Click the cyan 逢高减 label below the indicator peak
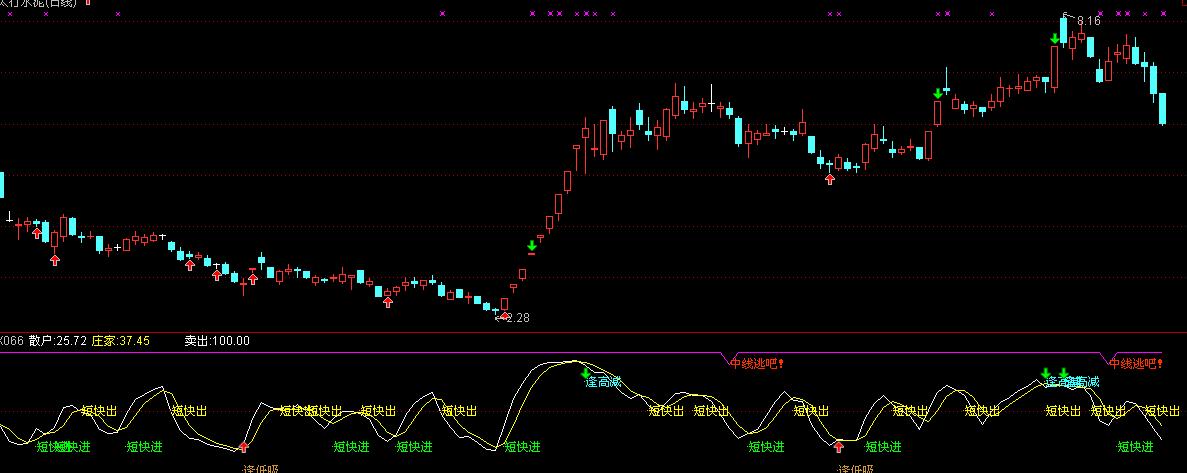1187x473 pixels. [x=603, y=382]
